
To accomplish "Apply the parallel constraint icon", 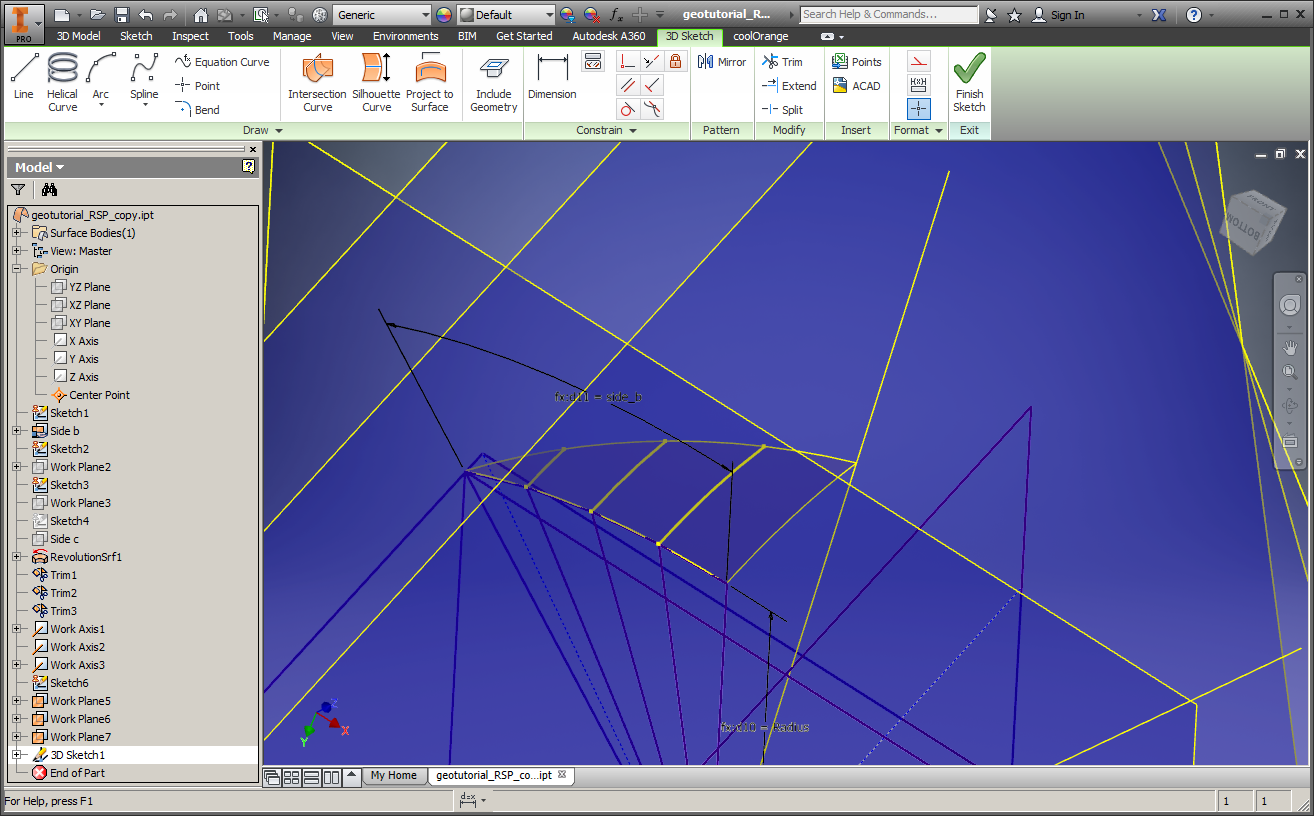I will coord(628,86).
